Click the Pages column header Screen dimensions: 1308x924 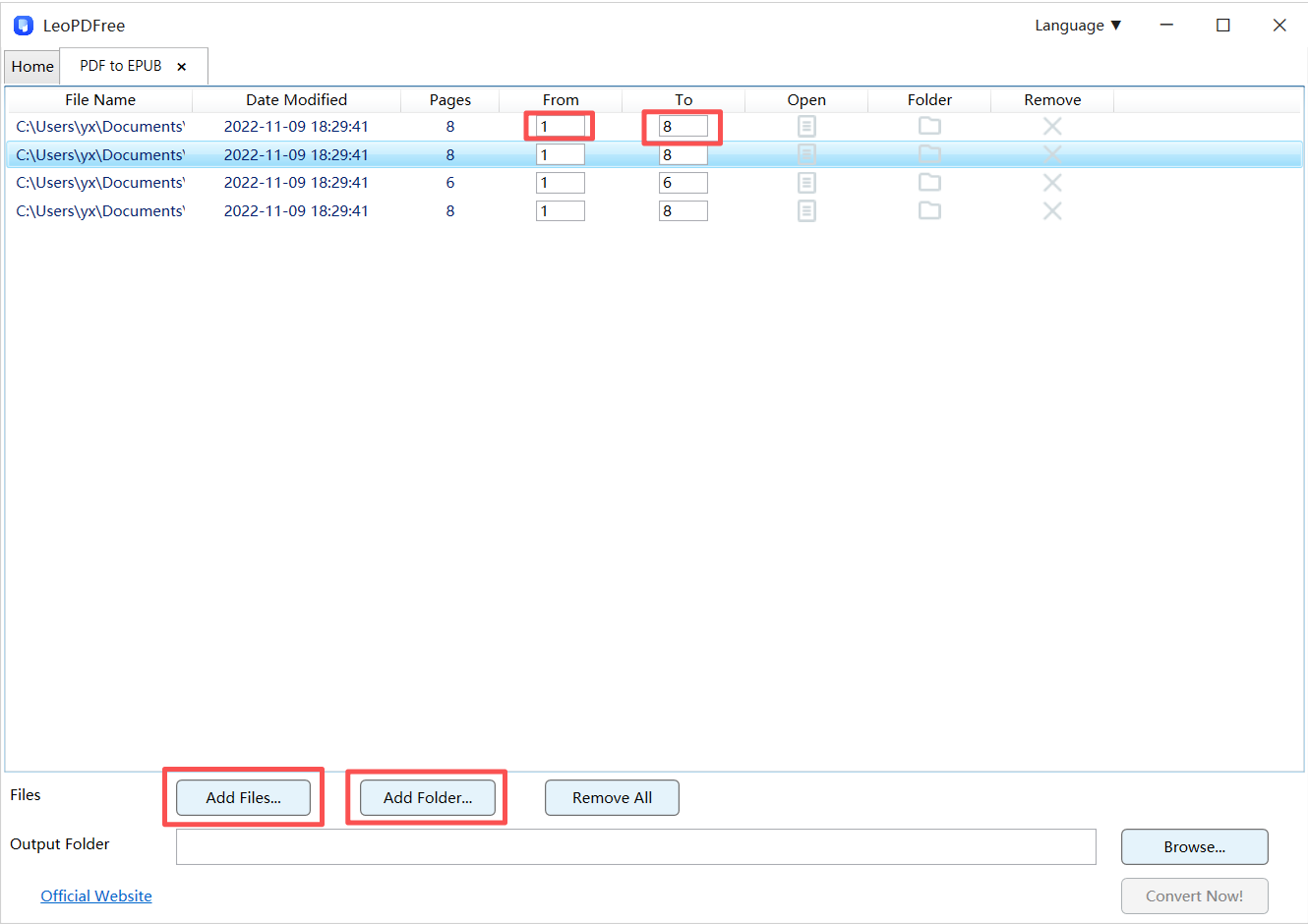click(450, 100)
